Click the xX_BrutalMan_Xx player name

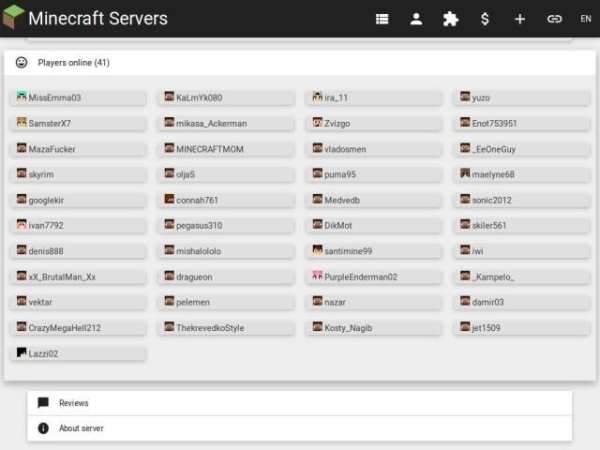(x=62, y=277)
